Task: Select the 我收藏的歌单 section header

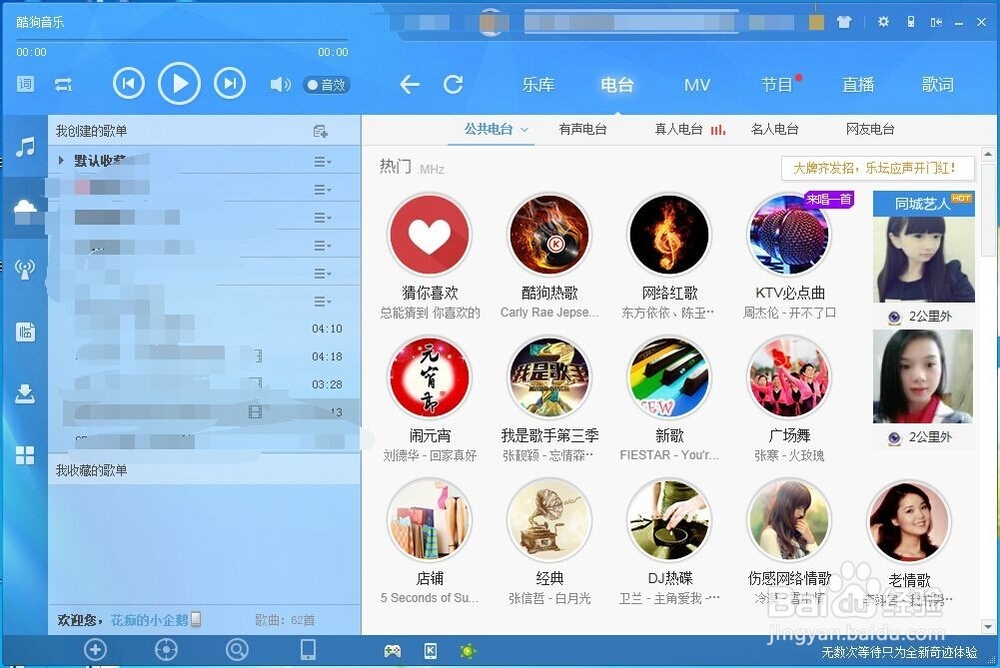Action: pyautogui.click(x=204, y=470)
